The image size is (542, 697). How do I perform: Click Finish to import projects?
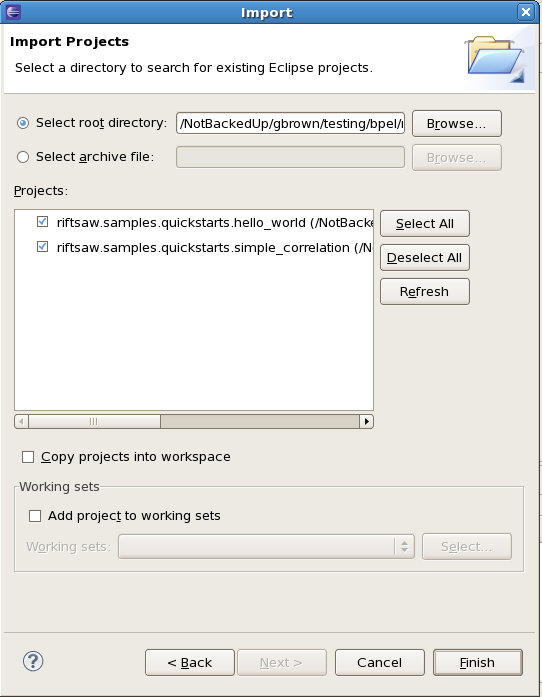(x=478, y=663)
